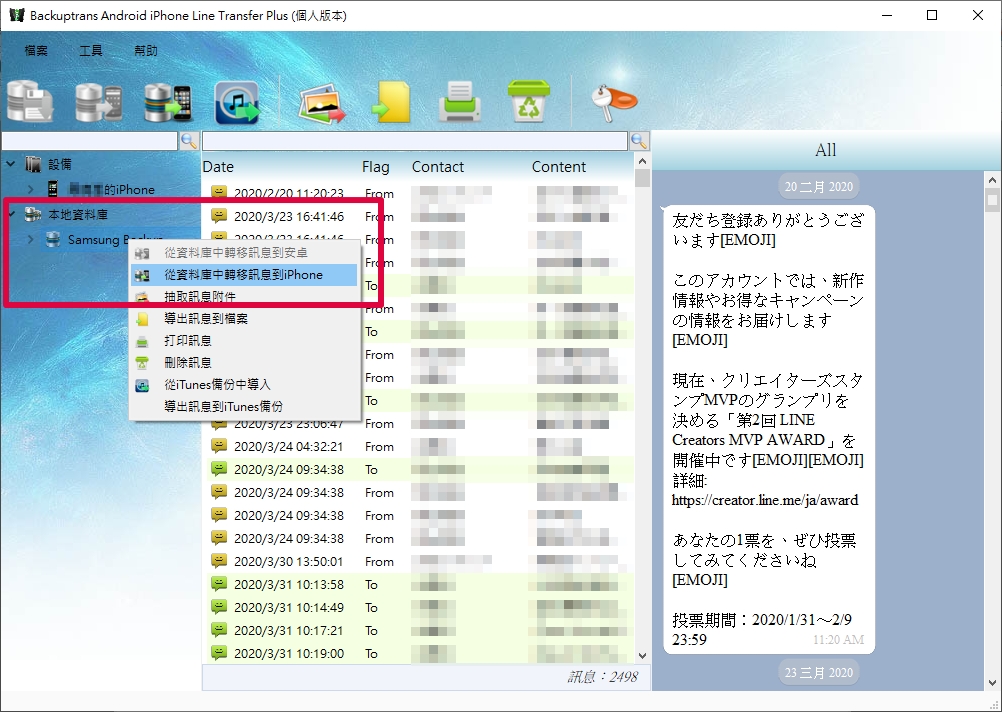Choose 從資料庫中轉移訊息到iPhone from the context menu
Viewport: 1002px width, 712px height.
244,275
